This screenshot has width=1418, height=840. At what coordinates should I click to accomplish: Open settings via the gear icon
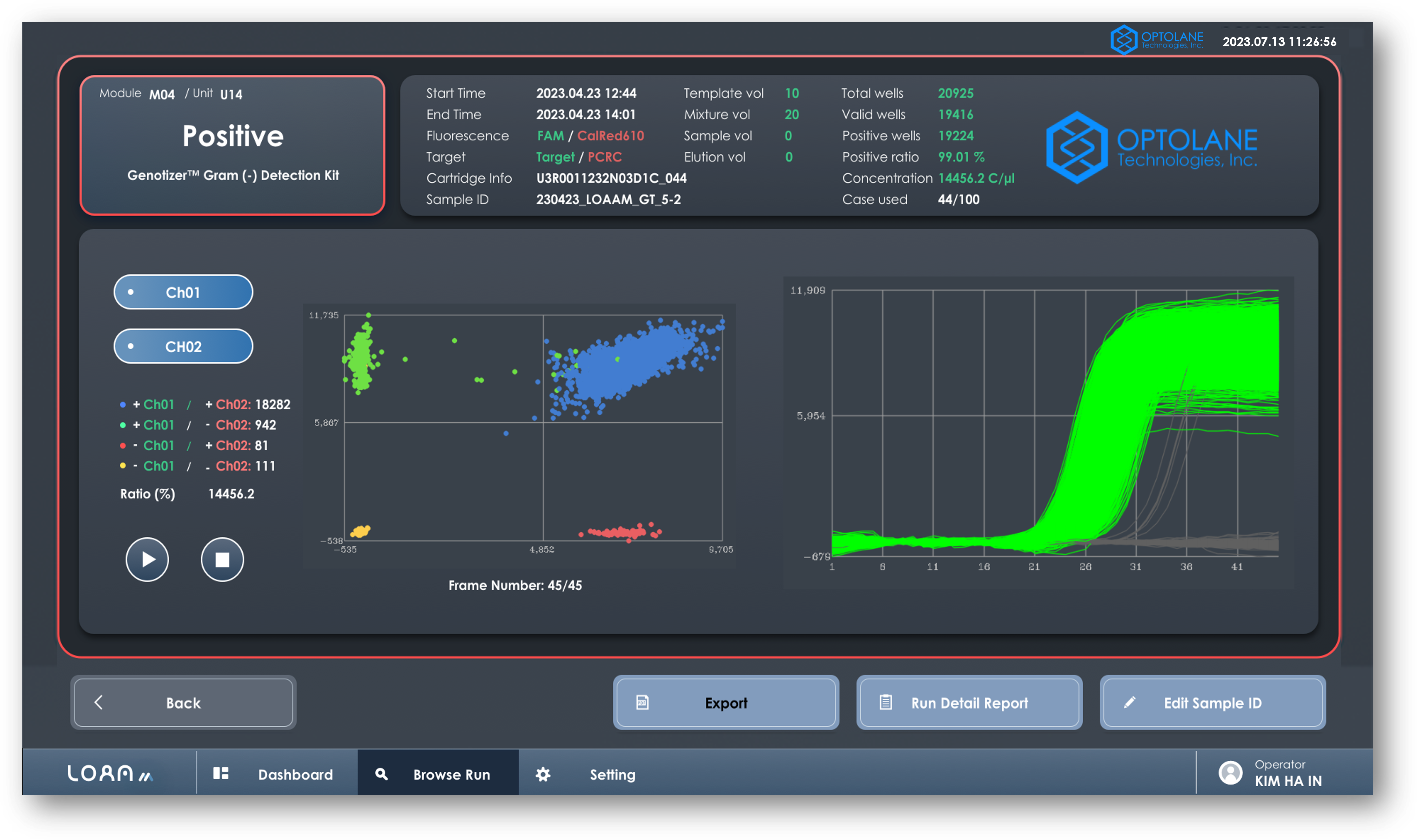pos(543,774)
